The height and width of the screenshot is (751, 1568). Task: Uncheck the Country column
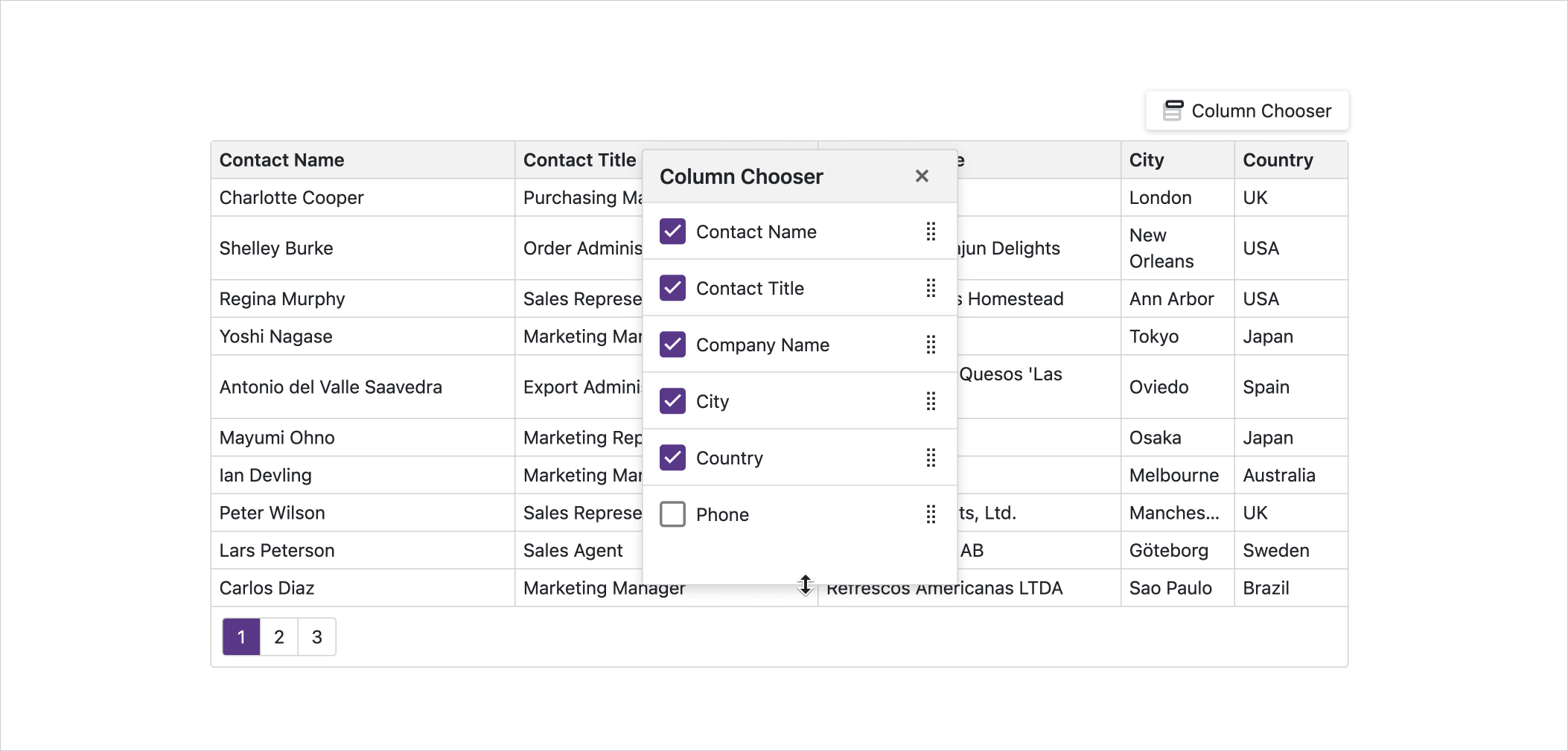click(672, 458)
